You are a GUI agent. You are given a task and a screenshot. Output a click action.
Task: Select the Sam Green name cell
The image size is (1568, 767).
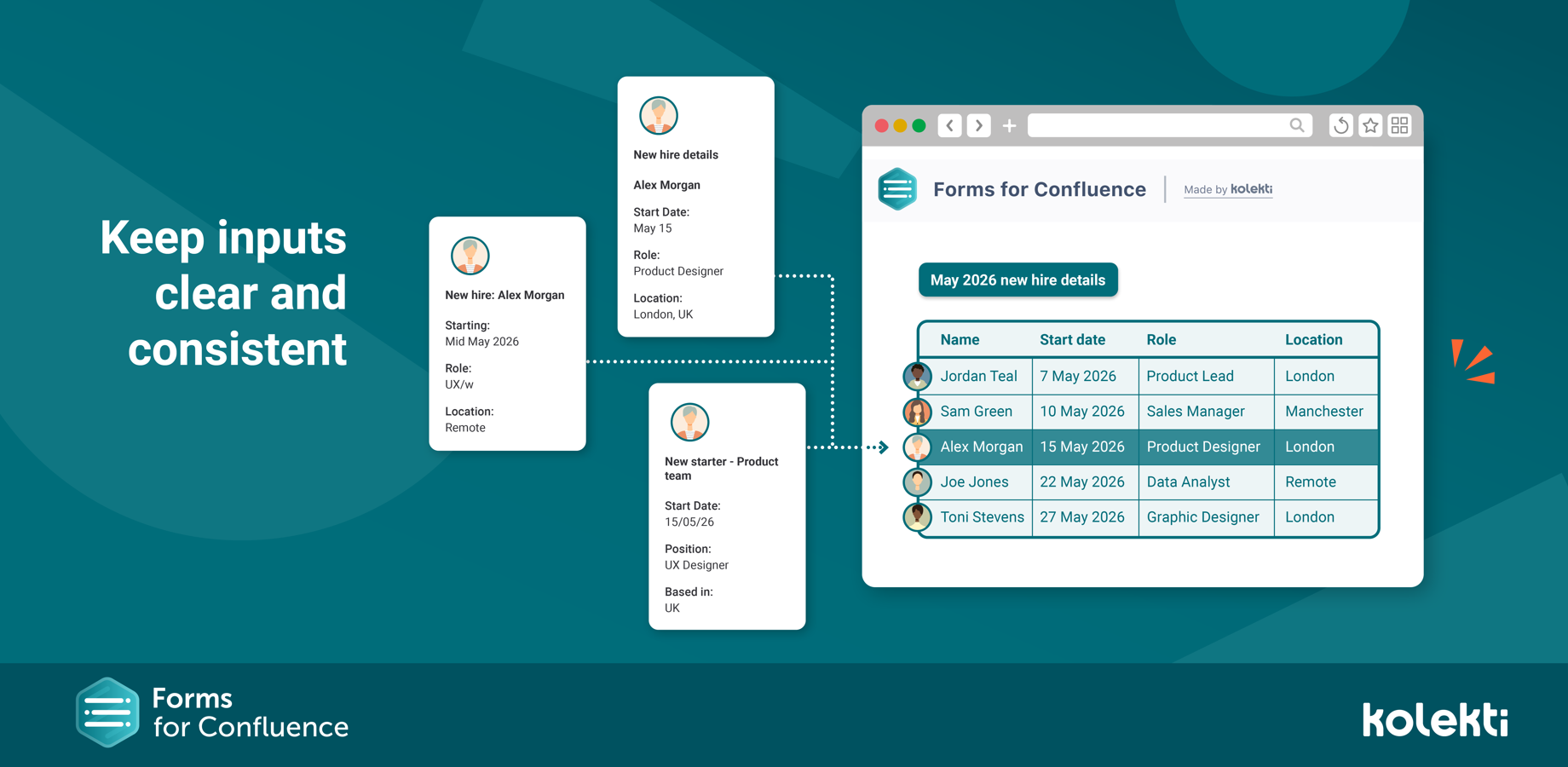(976, 411)
